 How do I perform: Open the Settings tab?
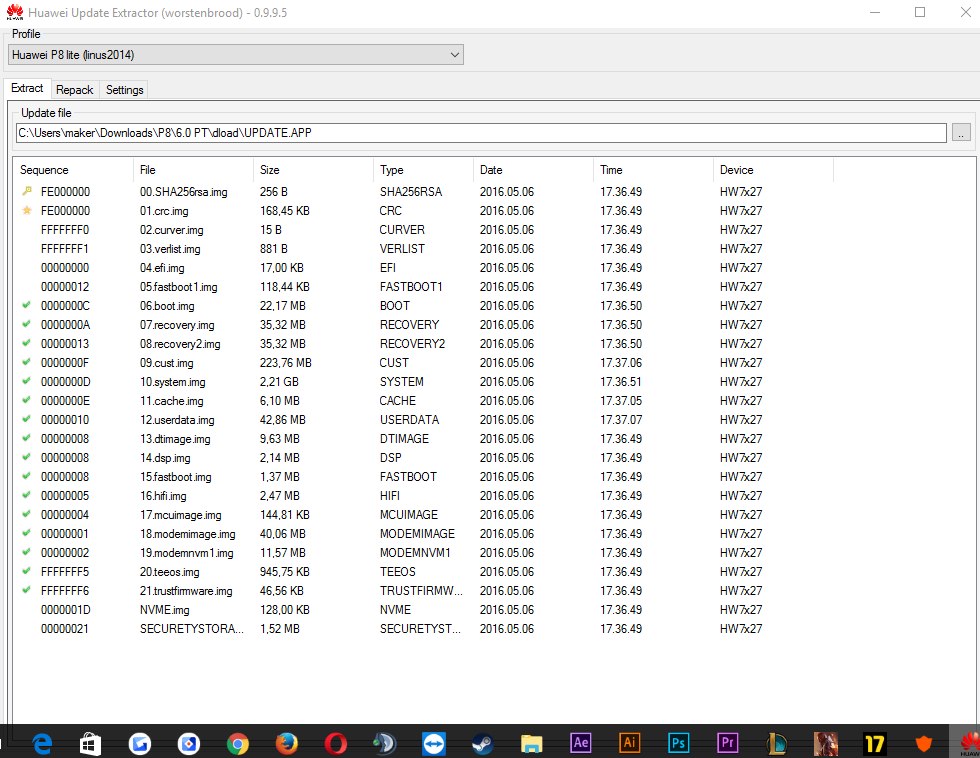tap(124, 90)
